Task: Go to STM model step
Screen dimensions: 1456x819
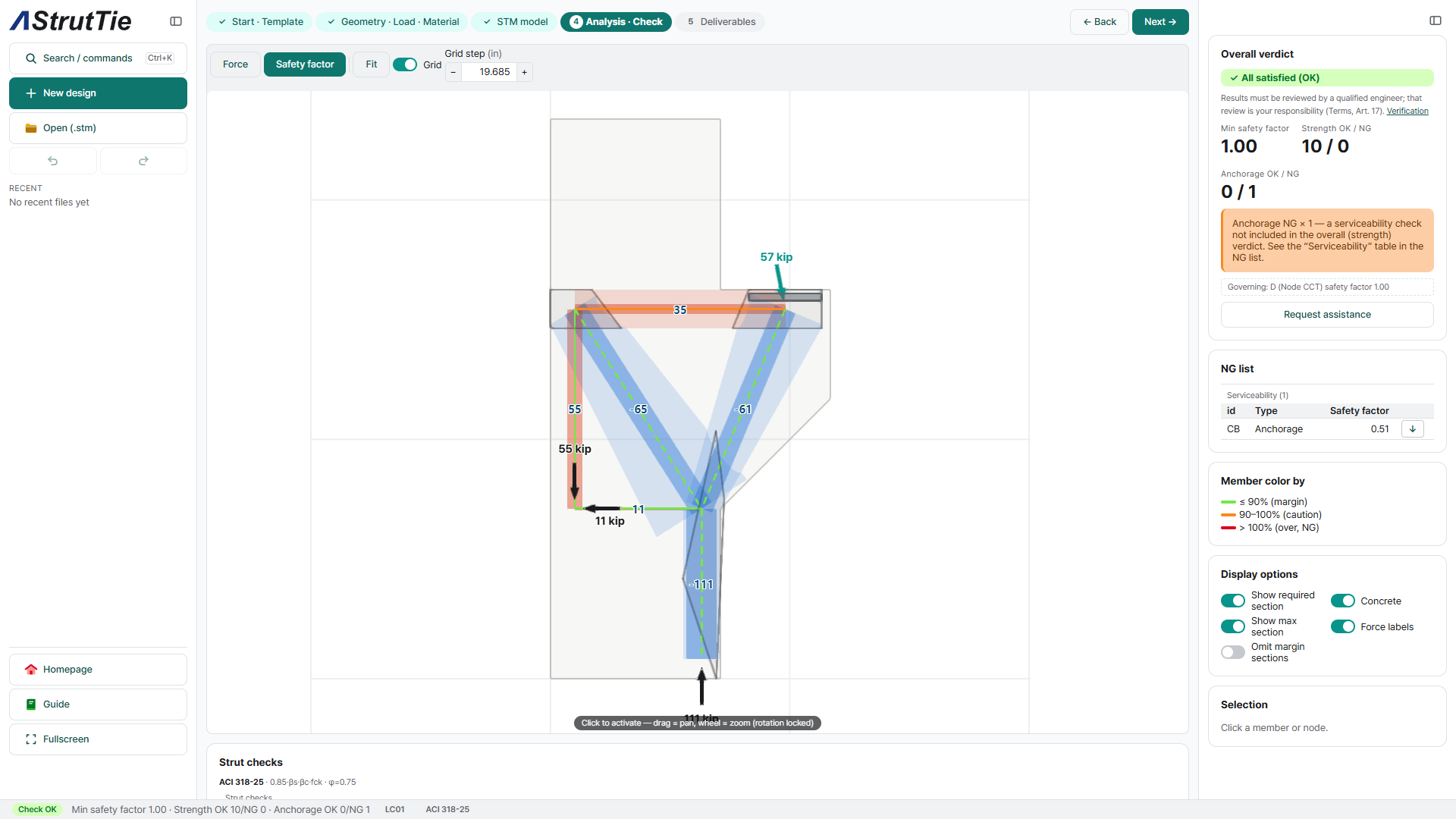Action: 515,22
